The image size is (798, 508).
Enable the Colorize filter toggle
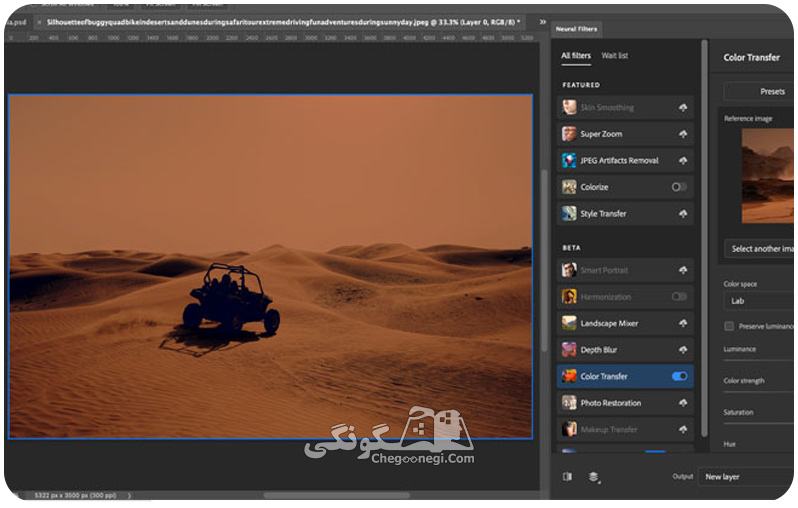(679, 187)
